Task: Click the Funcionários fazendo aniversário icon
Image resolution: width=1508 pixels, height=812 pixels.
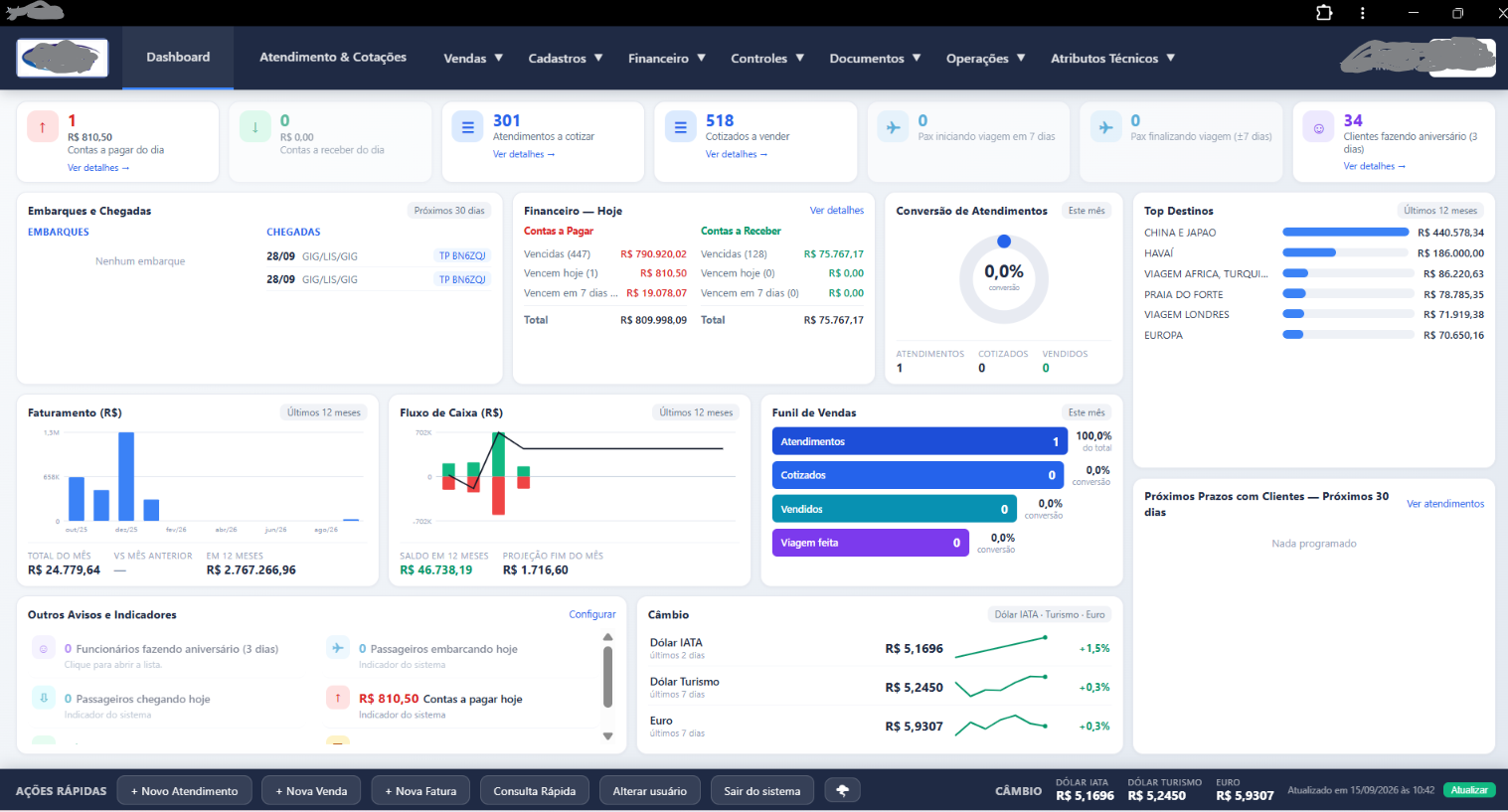Action: [x=44, y=648]
